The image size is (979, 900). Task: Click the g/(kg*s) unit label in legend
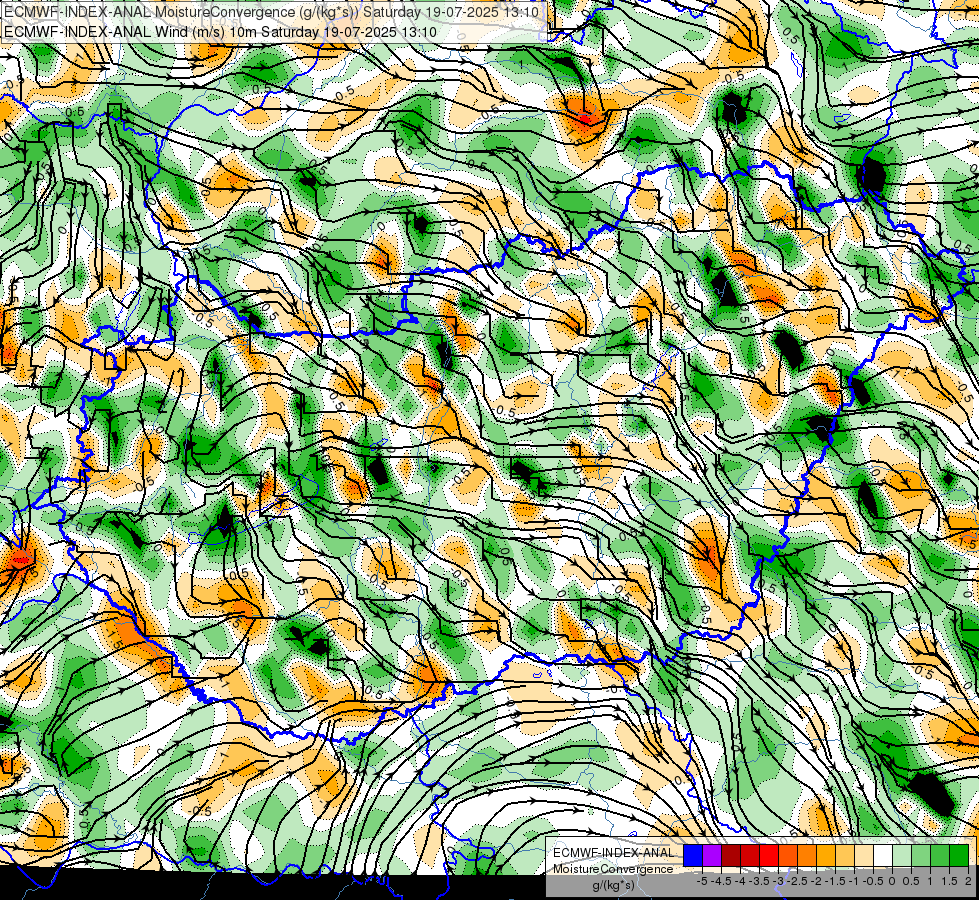[x=614, y=885]
